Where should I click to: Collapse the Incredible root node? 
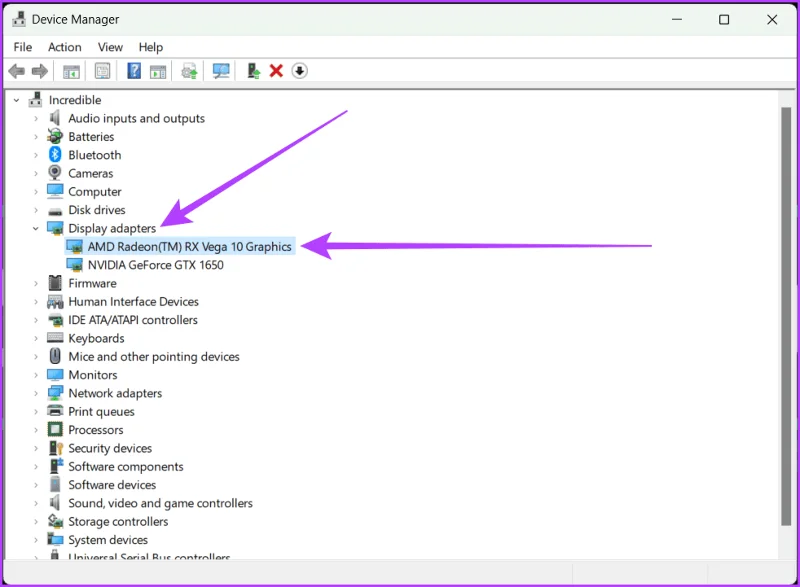click(x=17, y=100)
